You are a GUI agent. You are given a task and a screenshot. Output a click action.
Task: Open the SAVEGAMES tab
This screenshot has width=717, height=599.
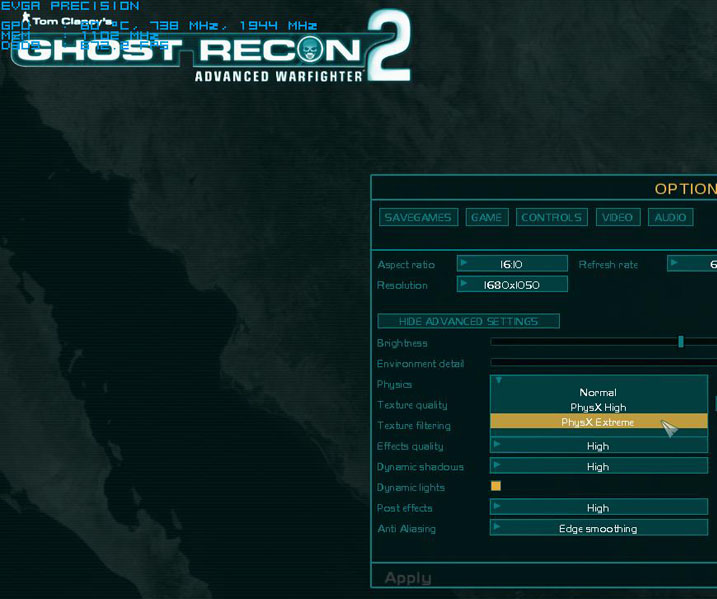point(418,217)
